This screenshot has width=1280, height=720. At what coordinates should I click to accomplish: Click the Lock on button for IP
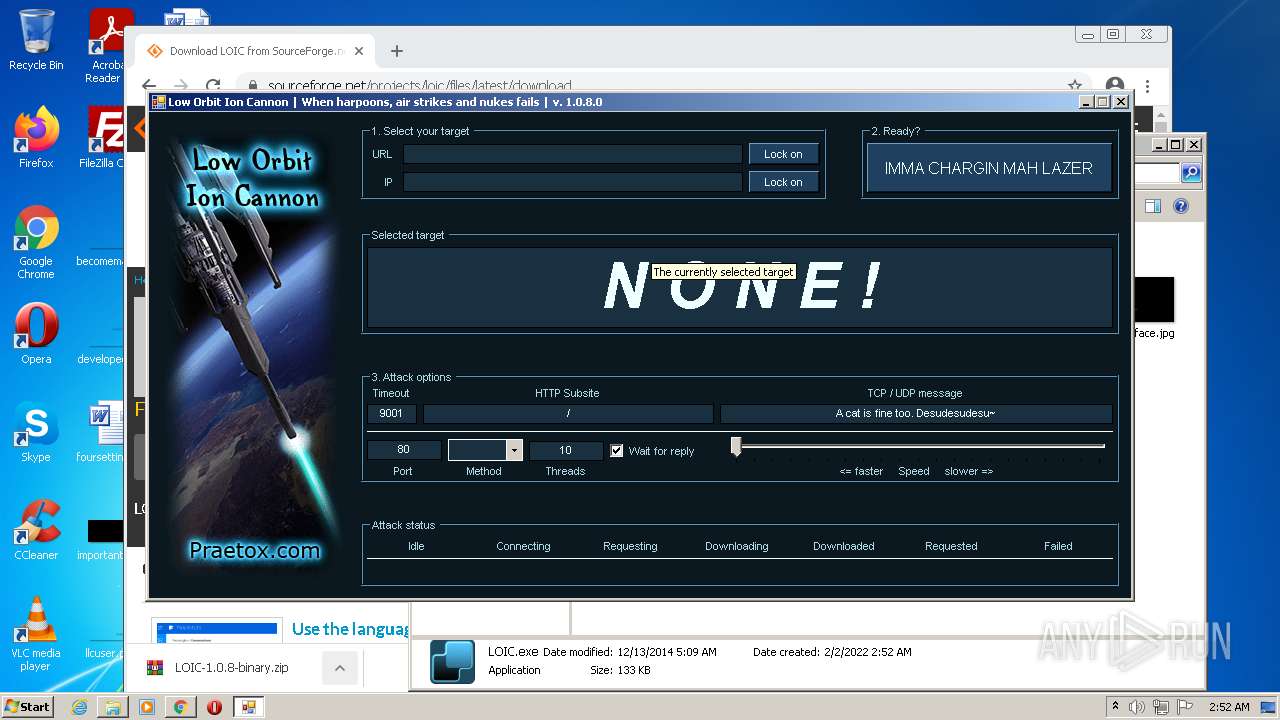pos(783,182)
